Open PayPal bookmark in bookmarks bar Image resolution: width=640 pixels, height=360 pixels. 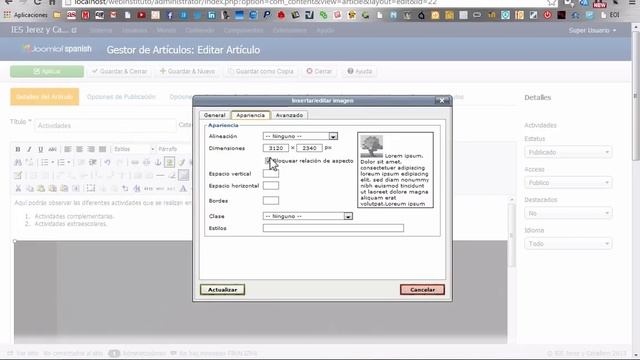[x=267, y=15]
